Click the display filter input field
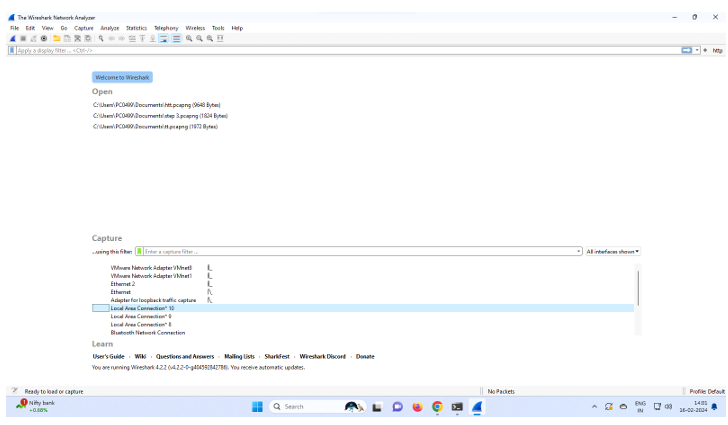The image size is (728, 425). click(348, 50)
